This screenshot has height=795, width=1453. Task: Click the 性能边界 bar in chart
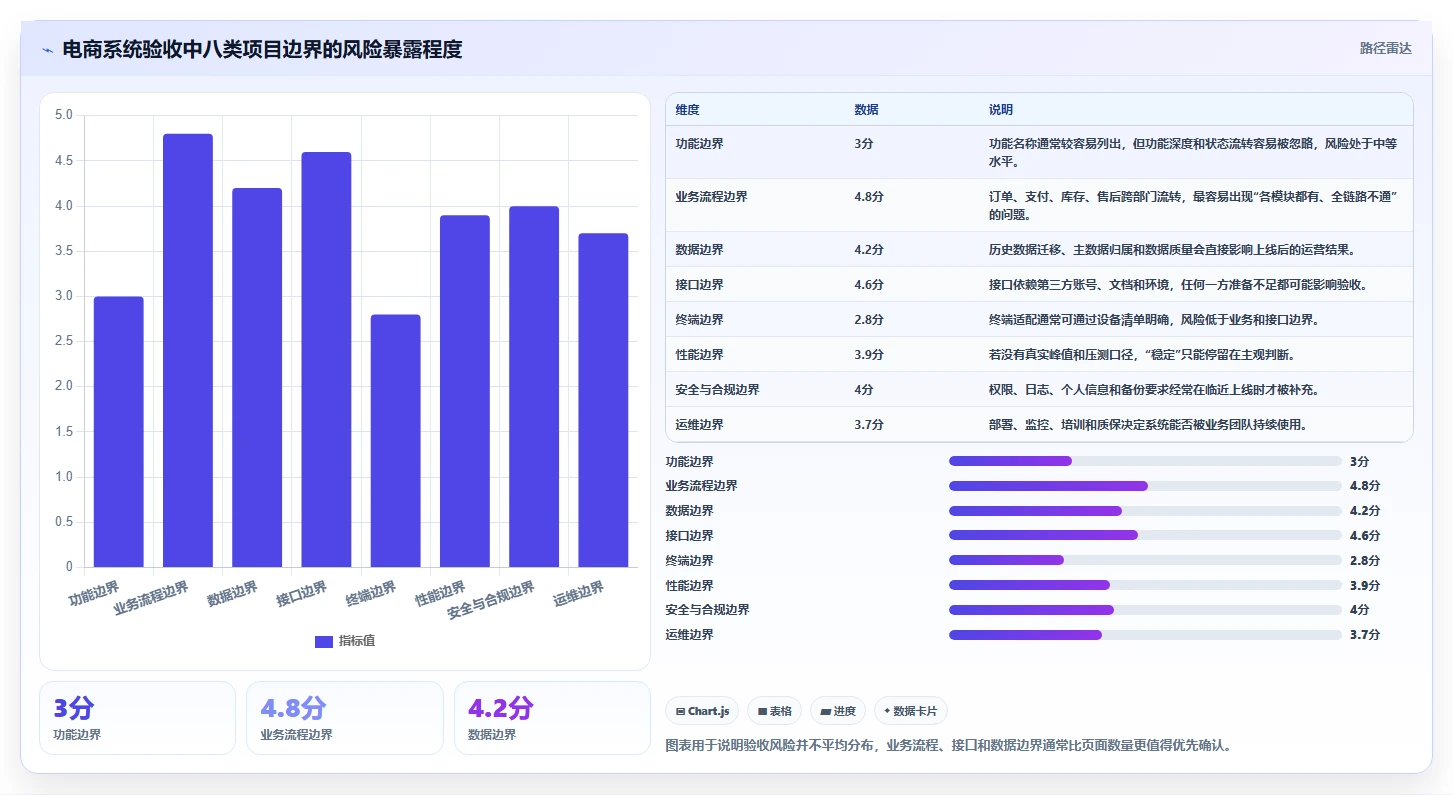tap(465, 391)
